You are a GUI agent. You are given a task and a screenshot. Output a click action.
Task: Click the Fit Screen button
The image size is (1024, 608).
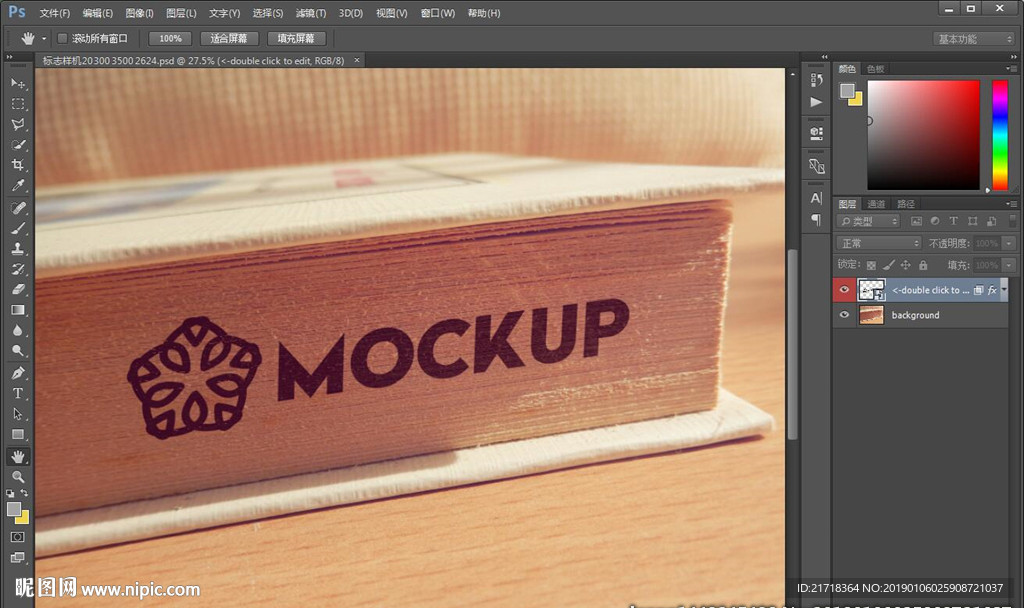[229, 38]
